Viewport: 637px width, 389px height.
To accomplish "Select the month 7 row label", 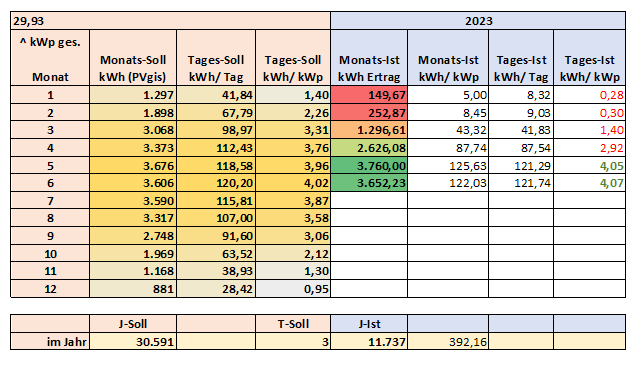I will [50, 201].
